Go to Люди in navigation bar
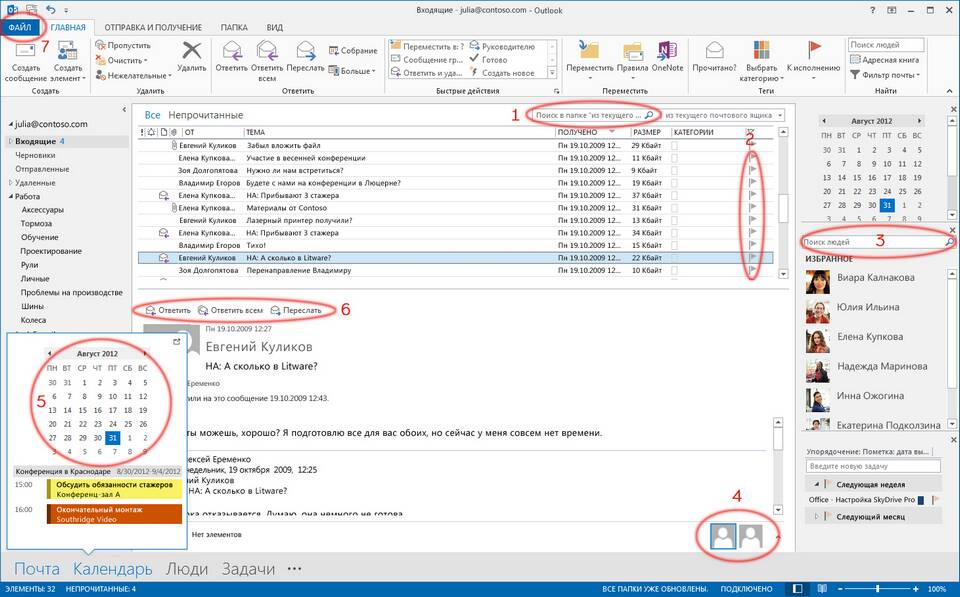 187,569
